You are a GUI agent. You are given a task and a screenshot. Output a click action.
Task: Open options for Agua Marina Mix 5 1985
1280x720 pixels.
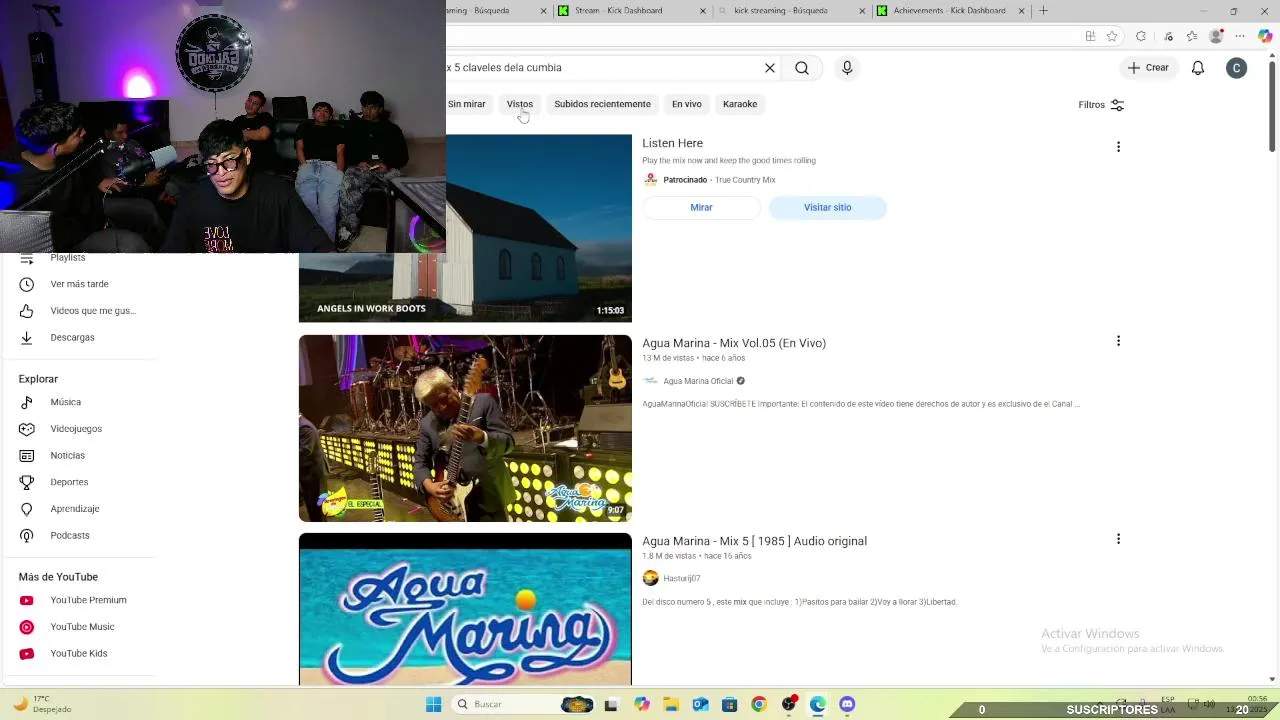(1118, 539)
